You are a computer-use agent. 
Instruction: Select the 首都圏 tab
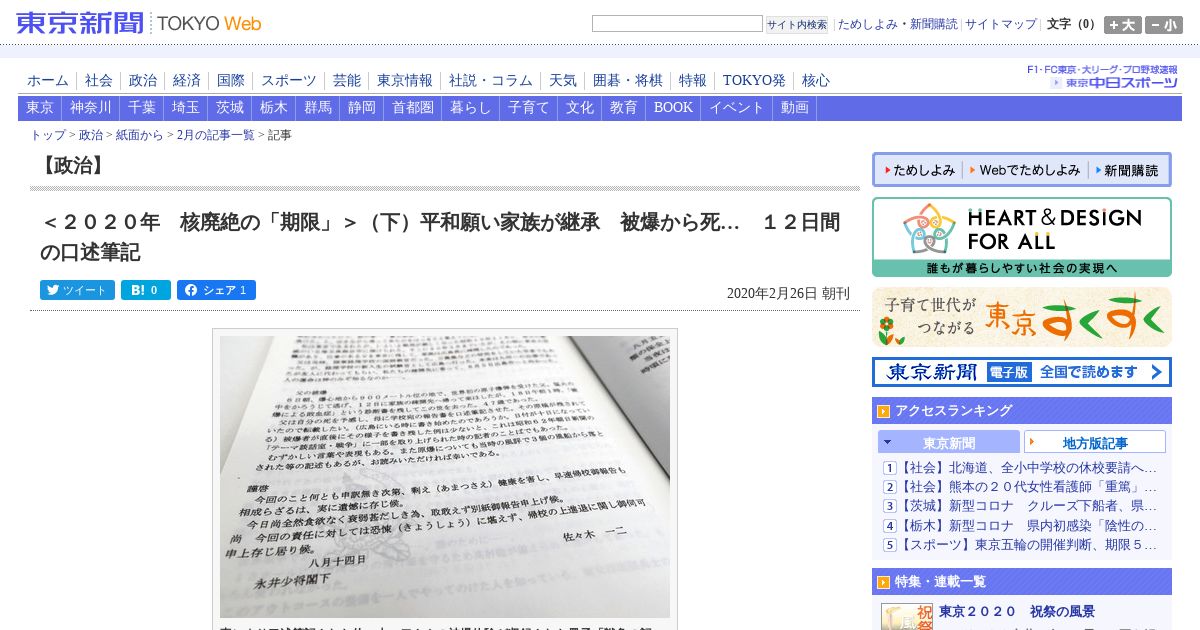tap(413, 108)
